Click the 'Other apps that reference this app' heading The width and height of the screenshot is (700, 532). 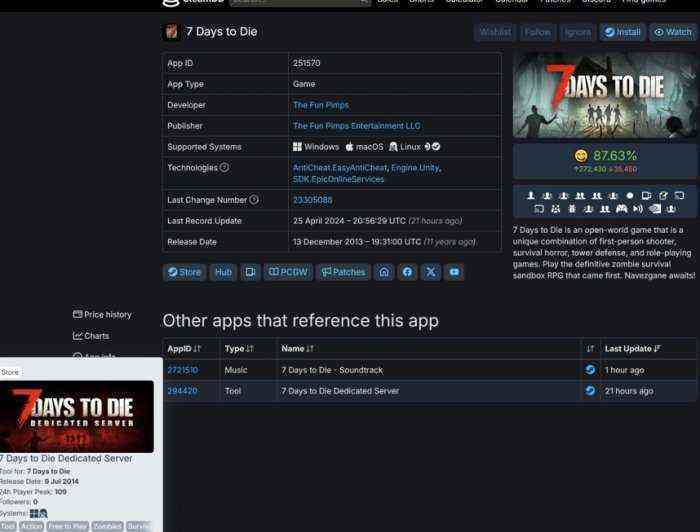[x=300, y=321]
